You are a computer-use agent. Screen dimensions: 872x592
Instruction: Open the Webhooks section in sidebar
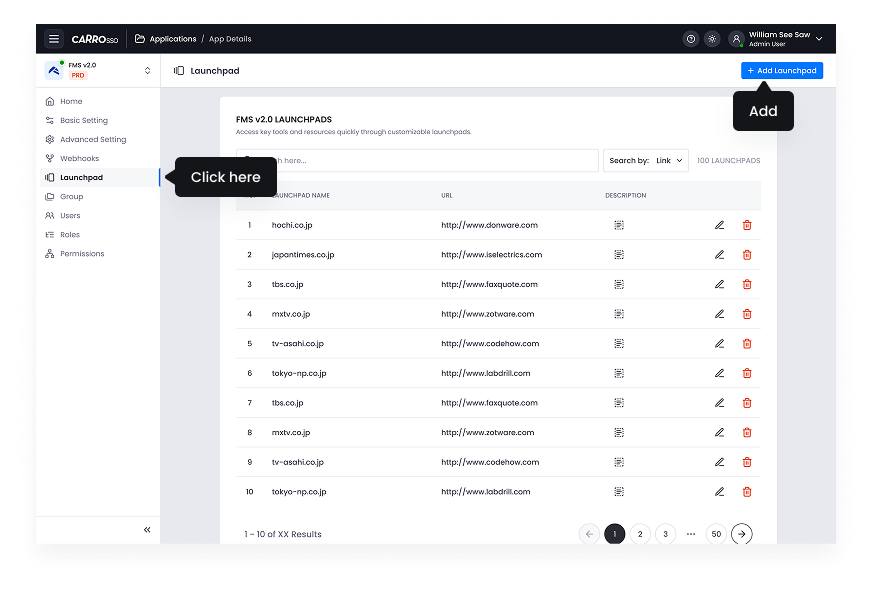[x=81, y=158]
